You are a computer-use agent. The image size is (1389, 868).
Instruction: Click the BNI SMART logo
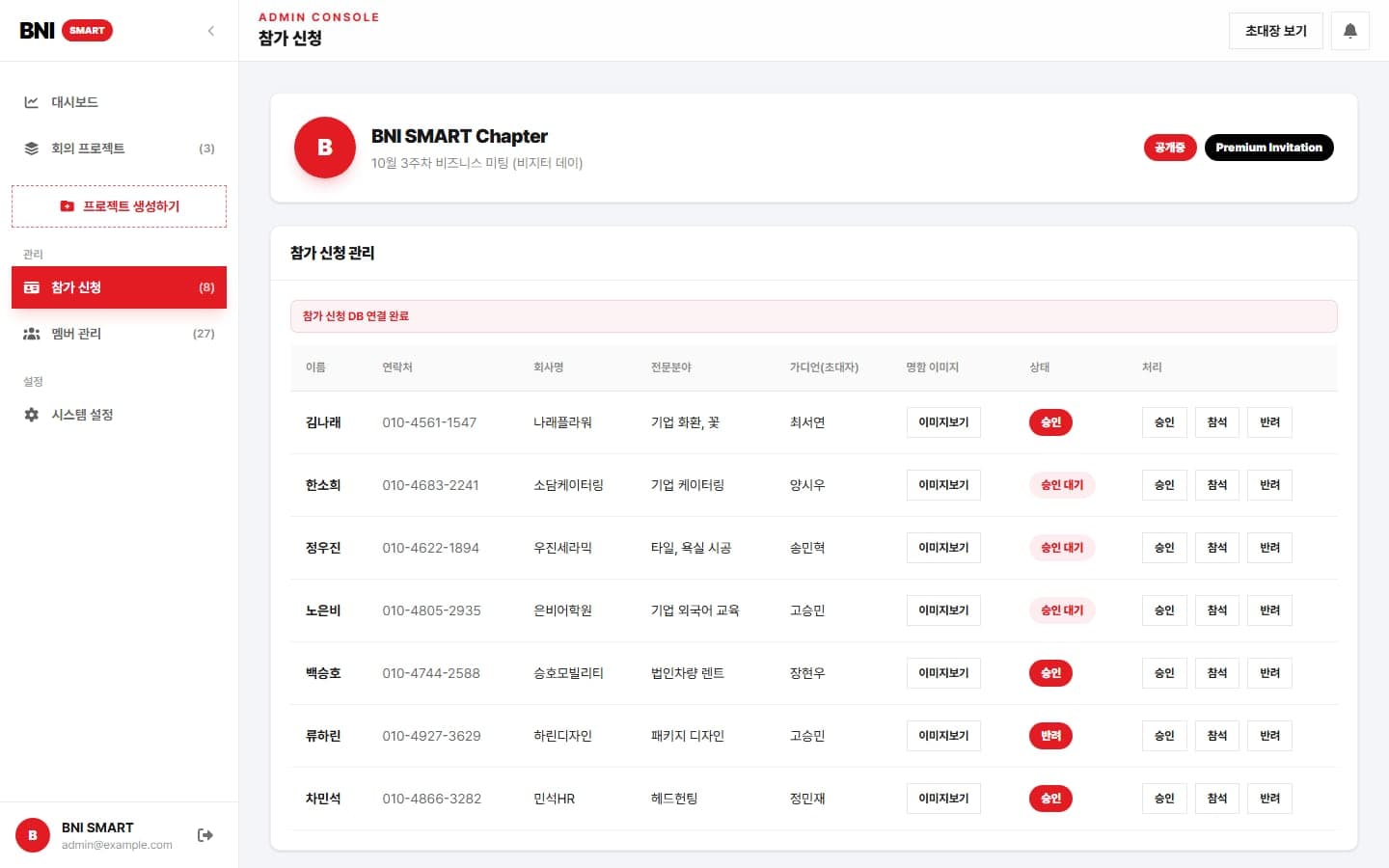[66, 31]
